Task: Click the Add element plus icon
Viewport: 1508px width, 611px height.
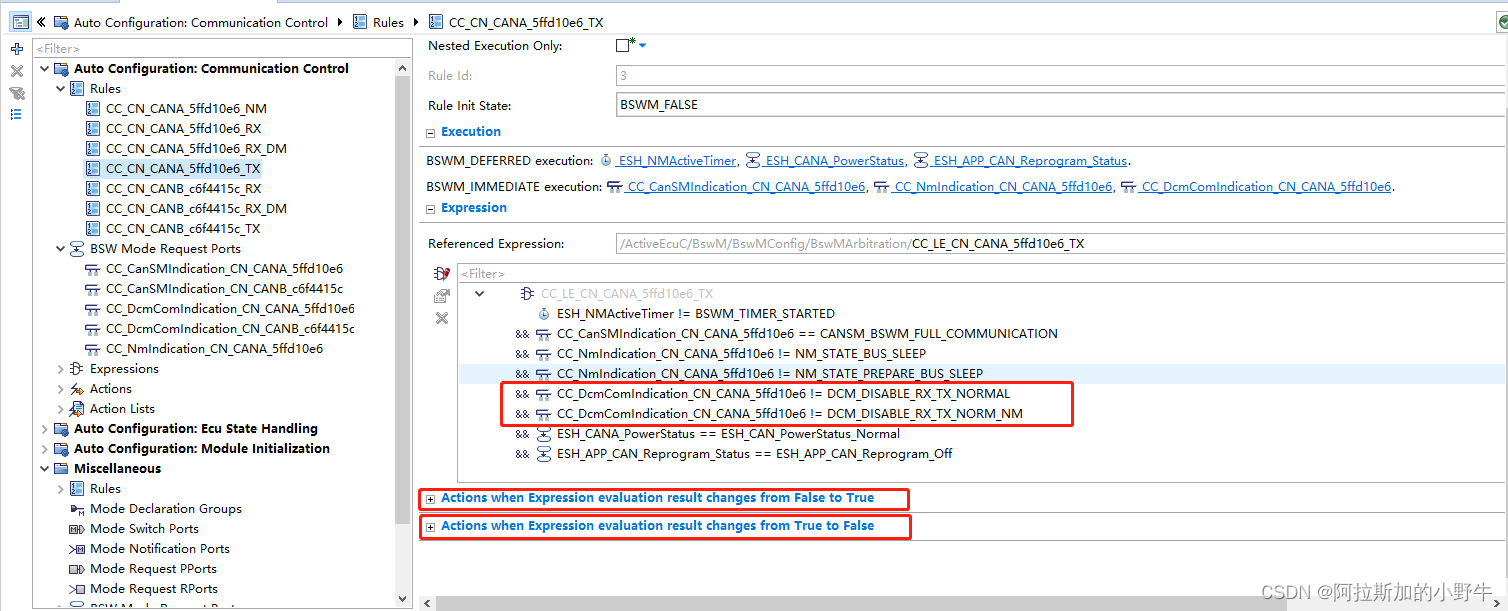Action: 16,47
